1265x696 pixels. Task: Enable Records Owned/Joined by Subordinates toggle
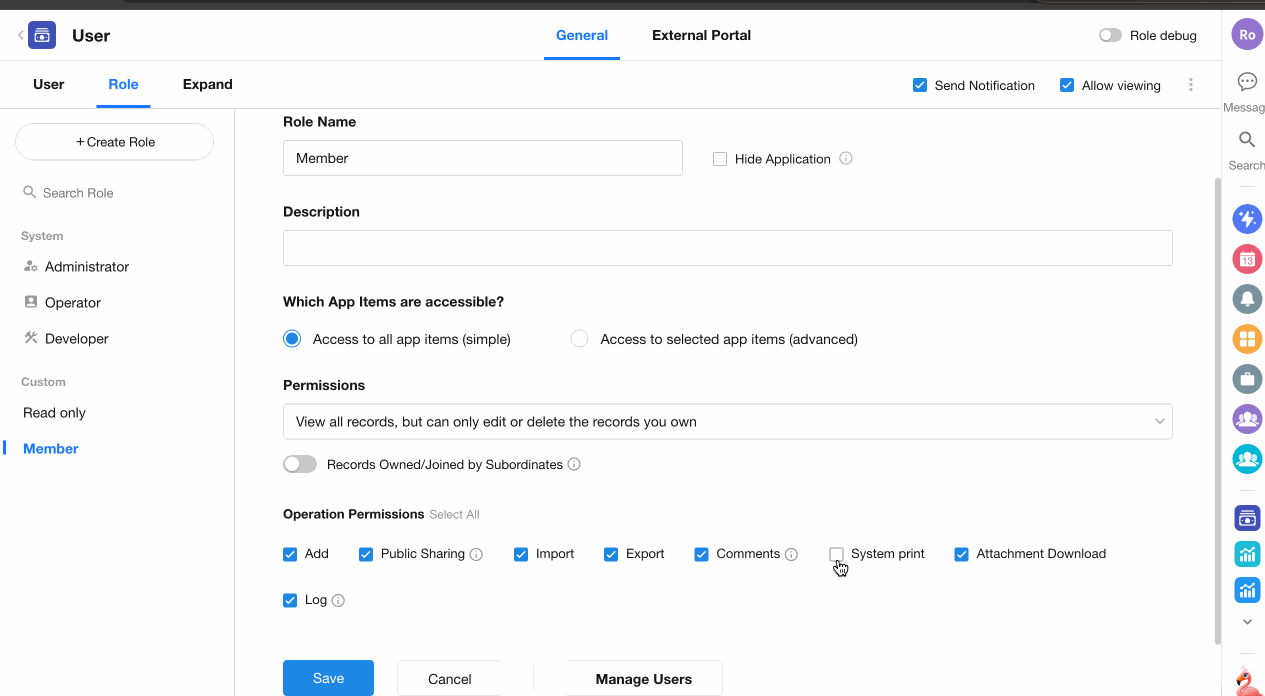300,464
